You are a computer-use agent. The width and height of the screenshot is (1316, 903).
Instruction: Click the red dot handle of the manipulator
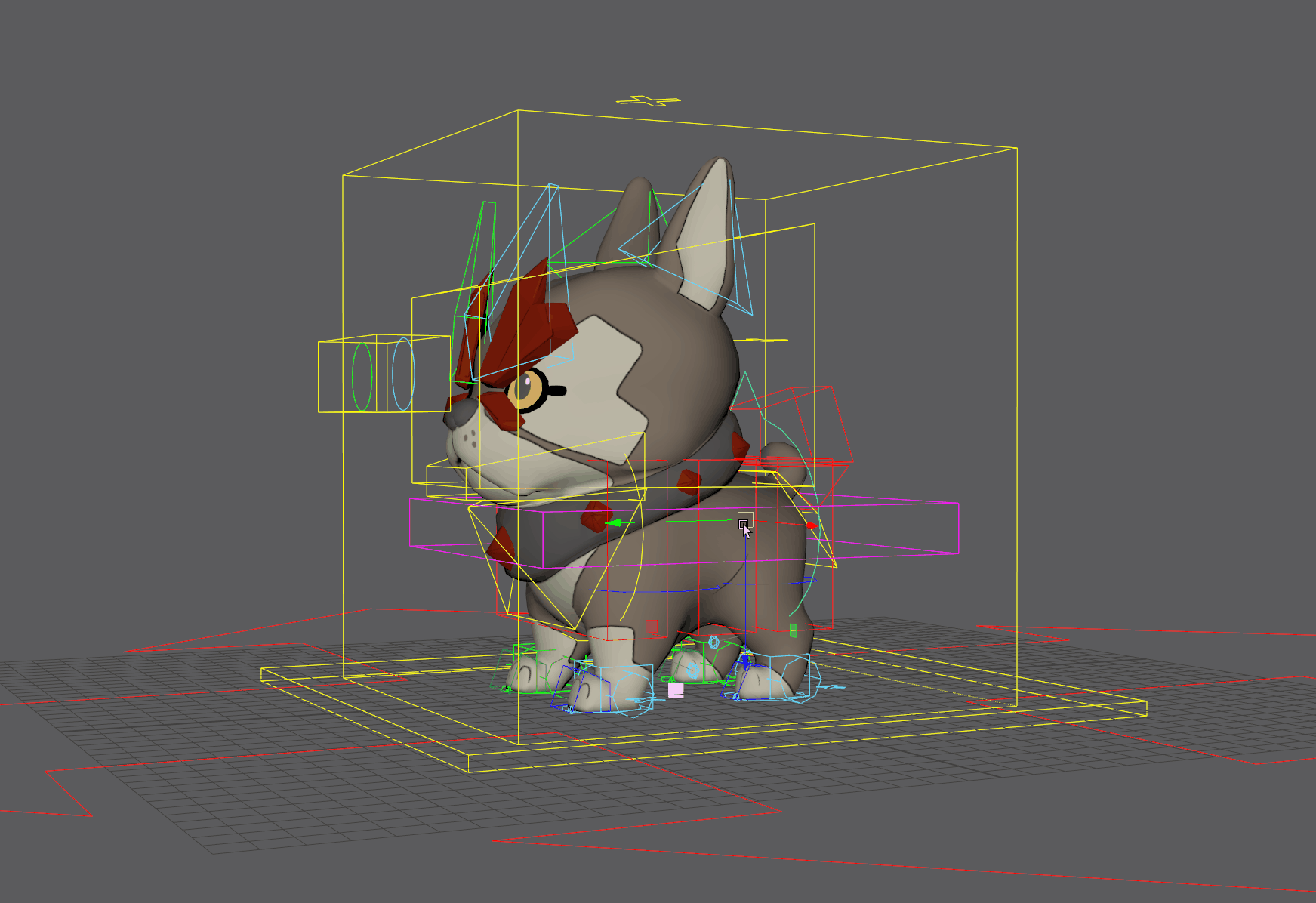(x=810, y=525)
